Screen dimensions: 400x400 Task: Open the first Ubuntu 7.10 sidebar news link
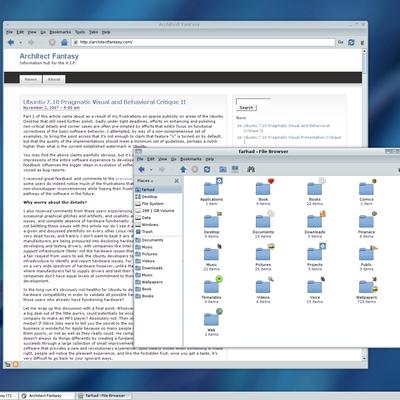(x=286, y=128)
